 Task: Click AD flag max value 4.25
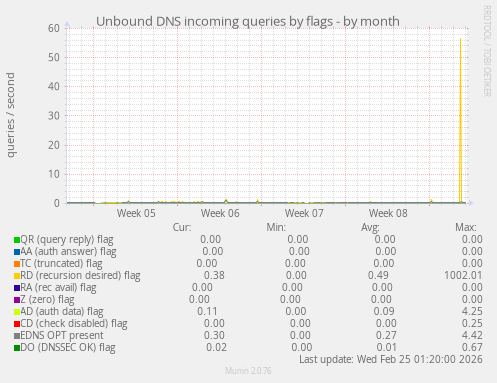pyautogui.click(x=472, y=312)
